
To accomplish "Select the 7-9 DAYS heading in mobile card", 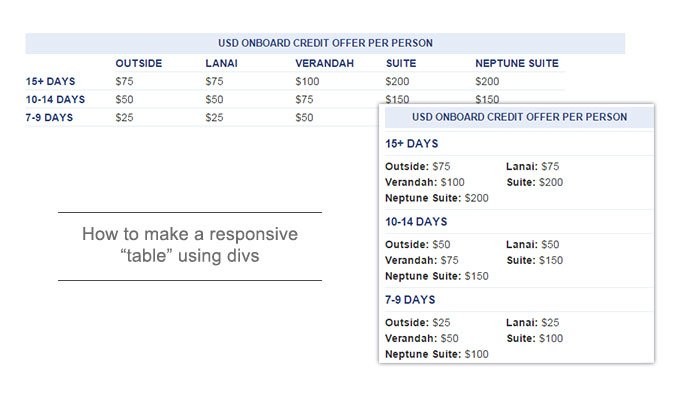I will point(410,299).
